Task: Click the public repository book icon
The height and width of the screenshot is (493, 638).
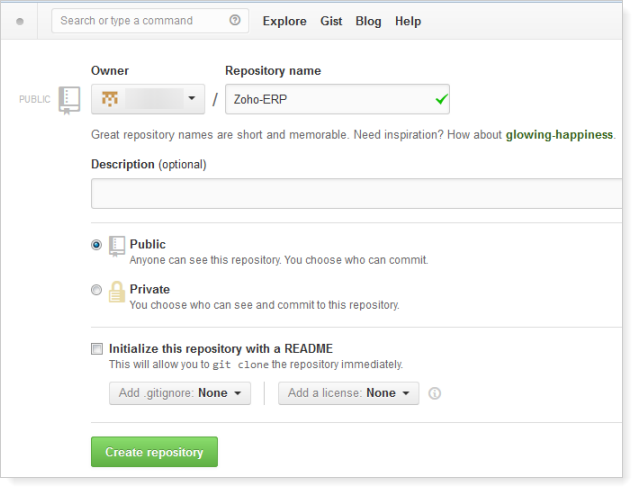Action: 69,99
